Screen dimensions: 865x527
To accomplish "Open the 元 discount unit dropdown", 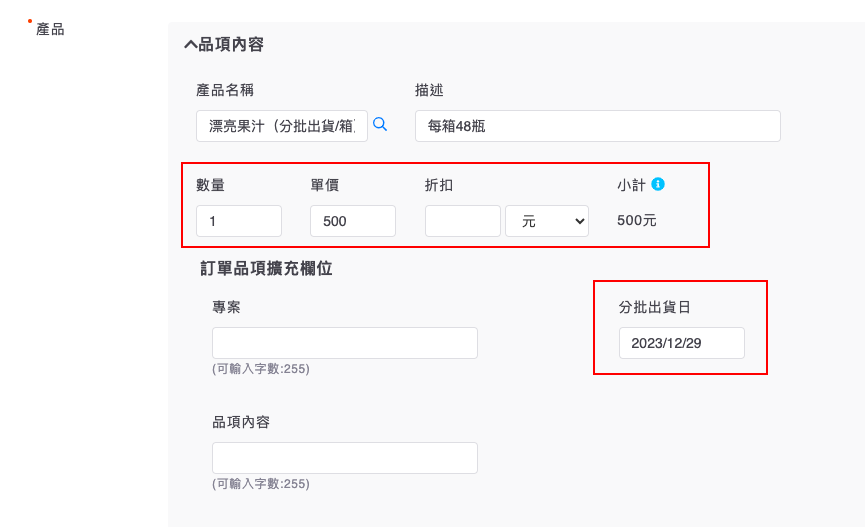I will coord(547,221).
